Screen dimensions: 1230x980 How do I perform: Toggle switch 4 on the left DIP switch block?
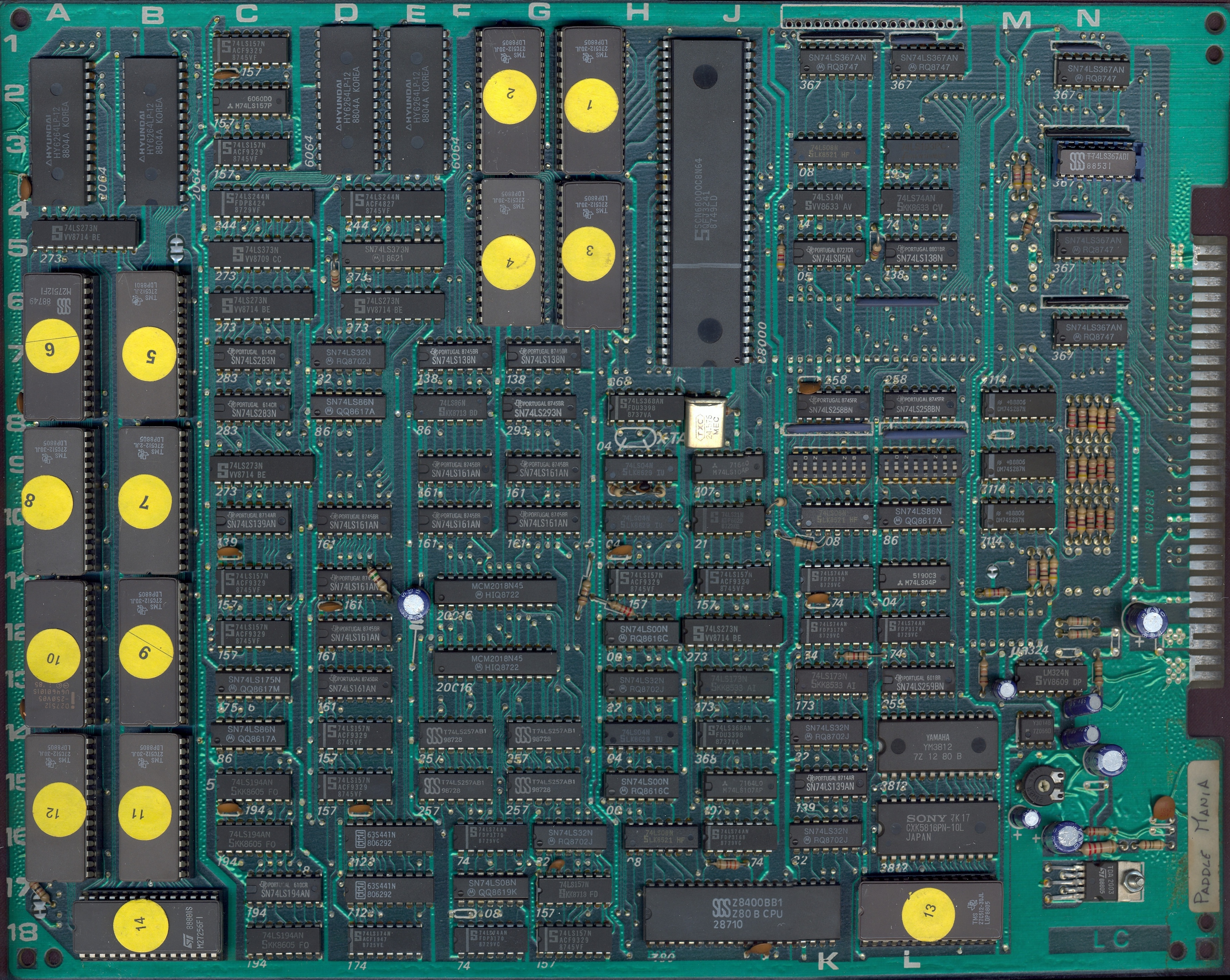point(824,466)
